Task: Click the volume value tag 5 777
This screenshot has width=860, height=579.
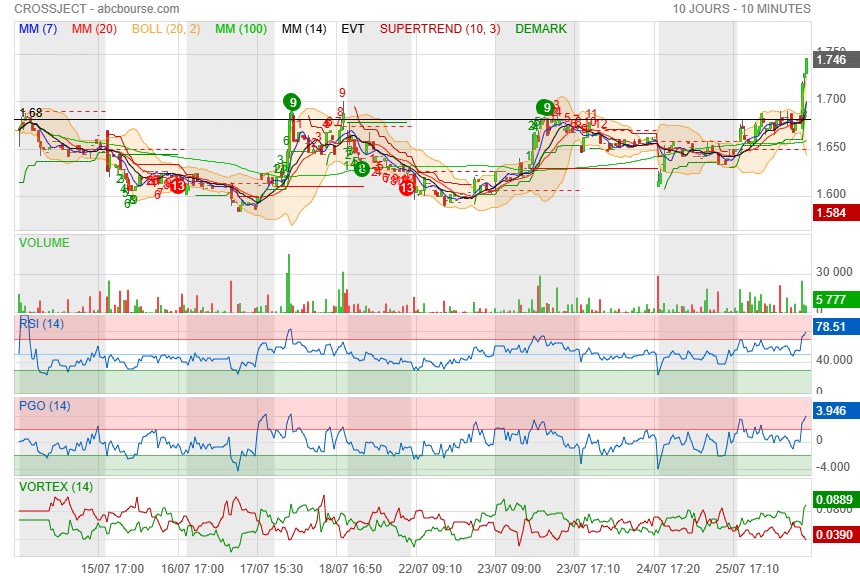Action: point(835,300)
